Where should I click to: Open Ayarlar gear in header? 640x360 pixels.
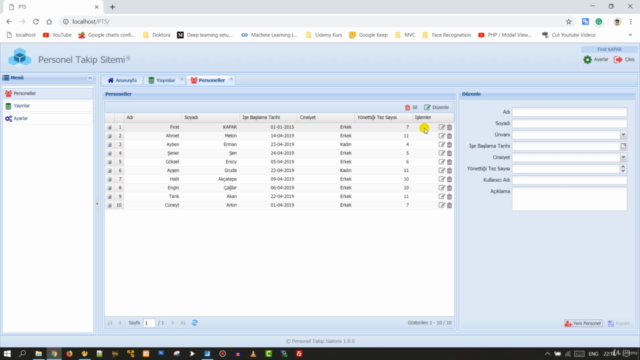[587, 60]
